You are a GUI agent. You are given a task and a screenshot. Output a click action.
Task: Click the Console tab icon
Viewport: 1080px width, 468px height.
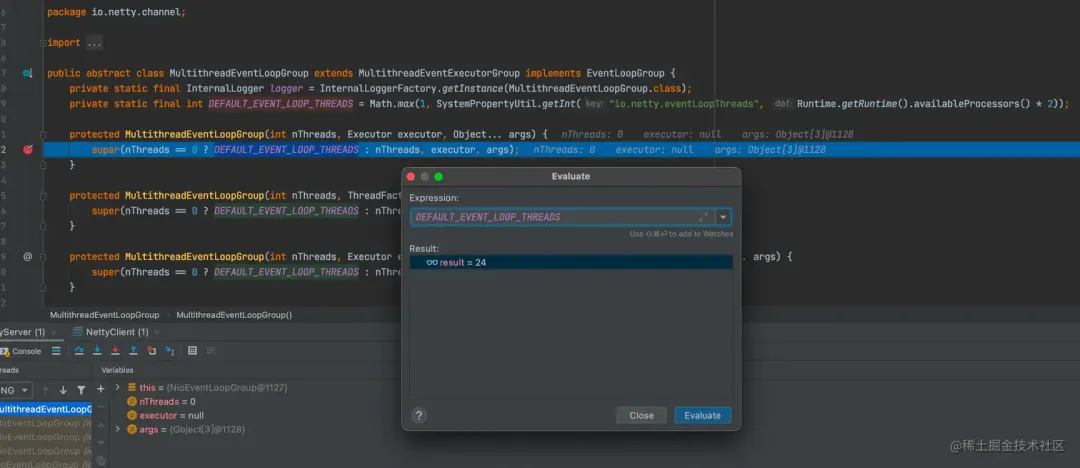pos(4,352)
